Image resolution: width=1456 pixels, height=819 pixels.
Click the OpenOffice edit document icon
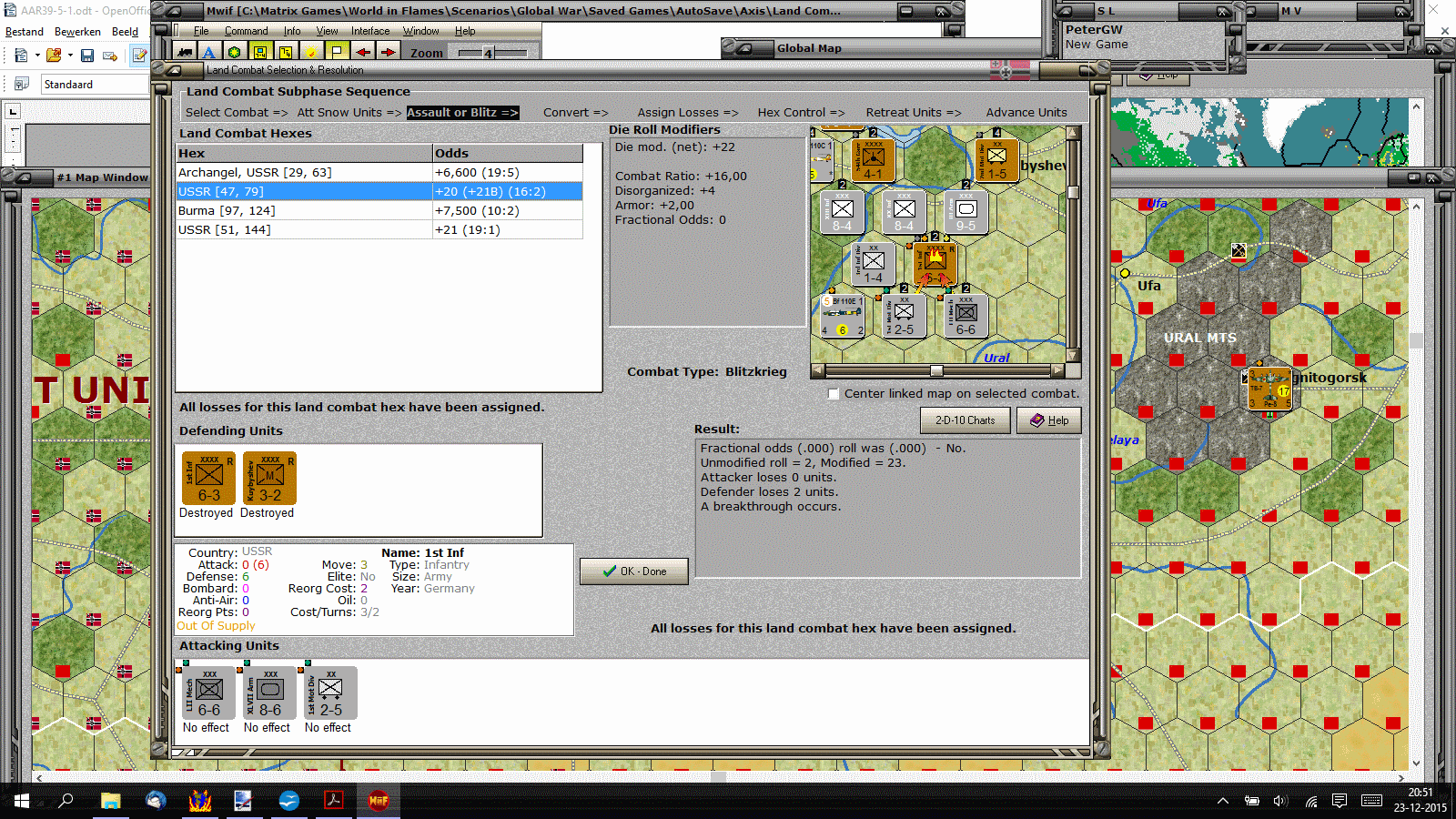(x=139, y=56)
